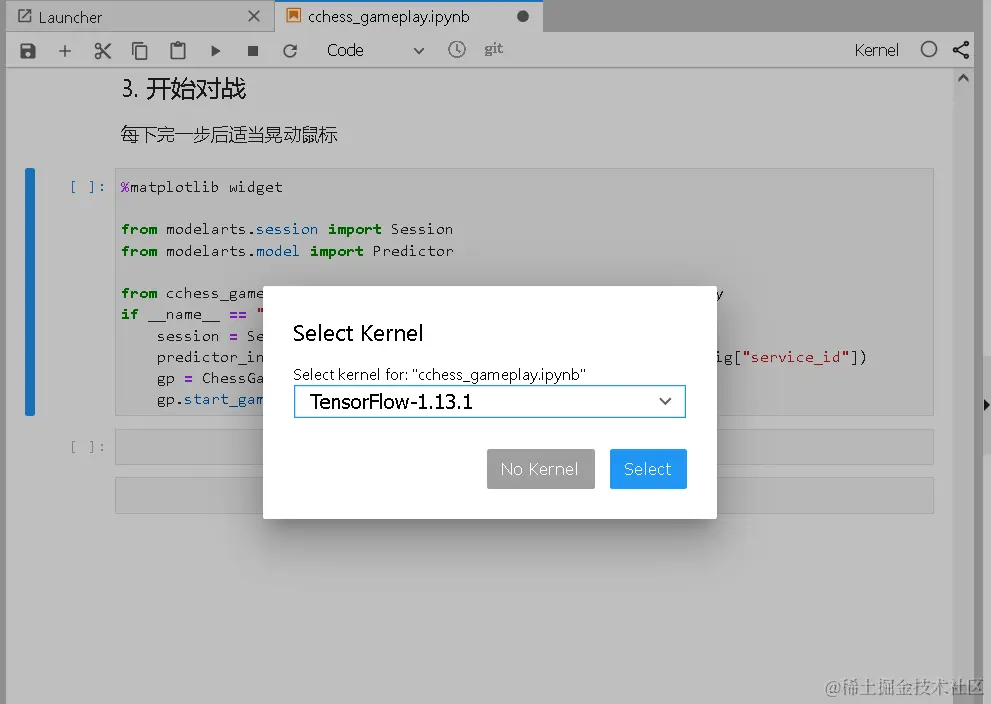Click the clock history icon in toolbar
This screenshot has height=704, width=991.
(456, 49)
